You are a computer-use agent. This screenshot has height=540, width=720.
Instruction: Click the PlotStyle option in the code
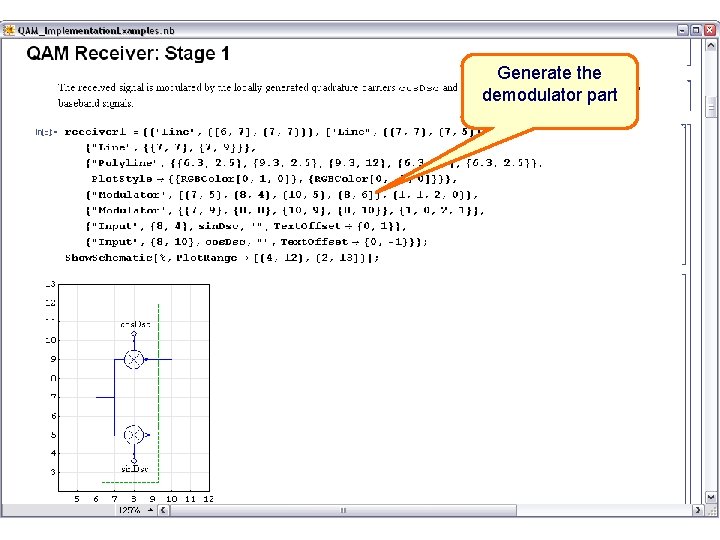[122, 179]
